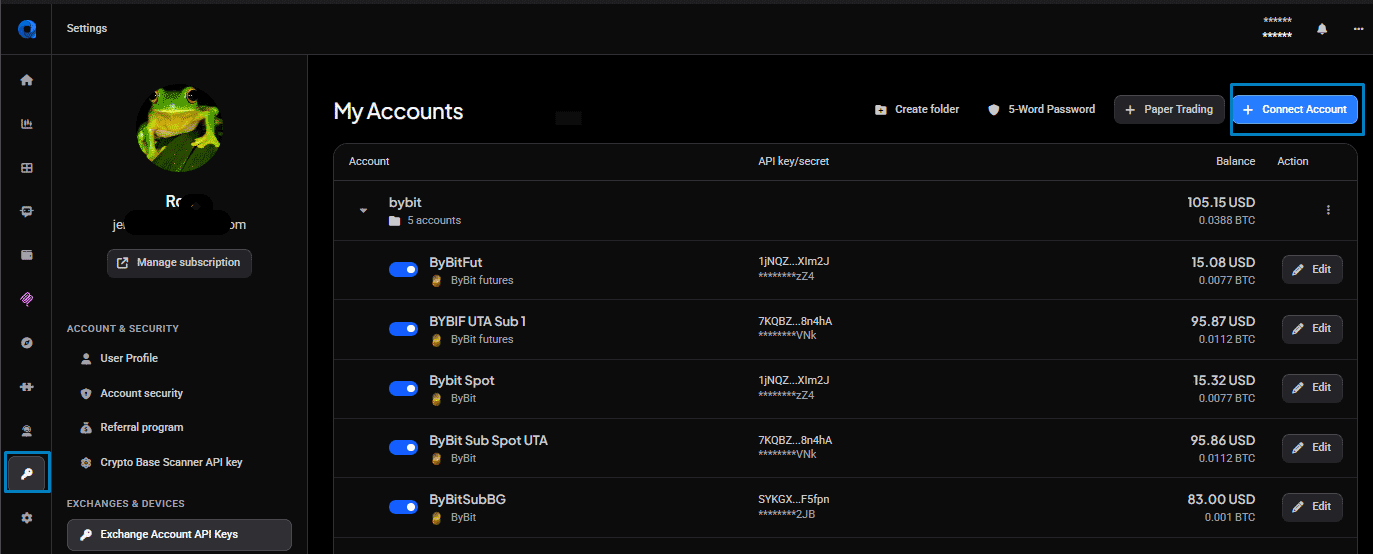Screen dimensions: 1373x554
Task: Click the SYKGX...F5fpn API key
Action: 794,499
